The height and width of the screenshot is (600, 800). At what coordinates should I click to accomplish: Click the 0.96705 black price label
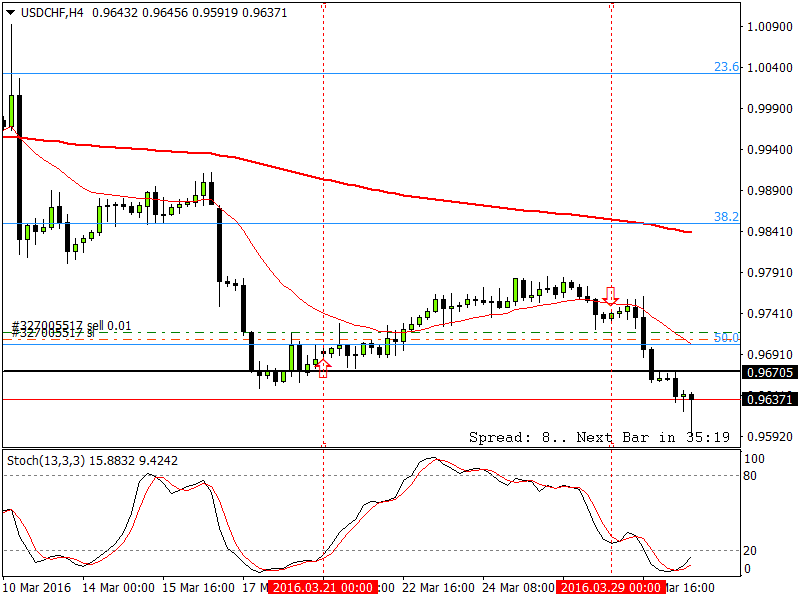pyautogui.click(x=769, y=372)
